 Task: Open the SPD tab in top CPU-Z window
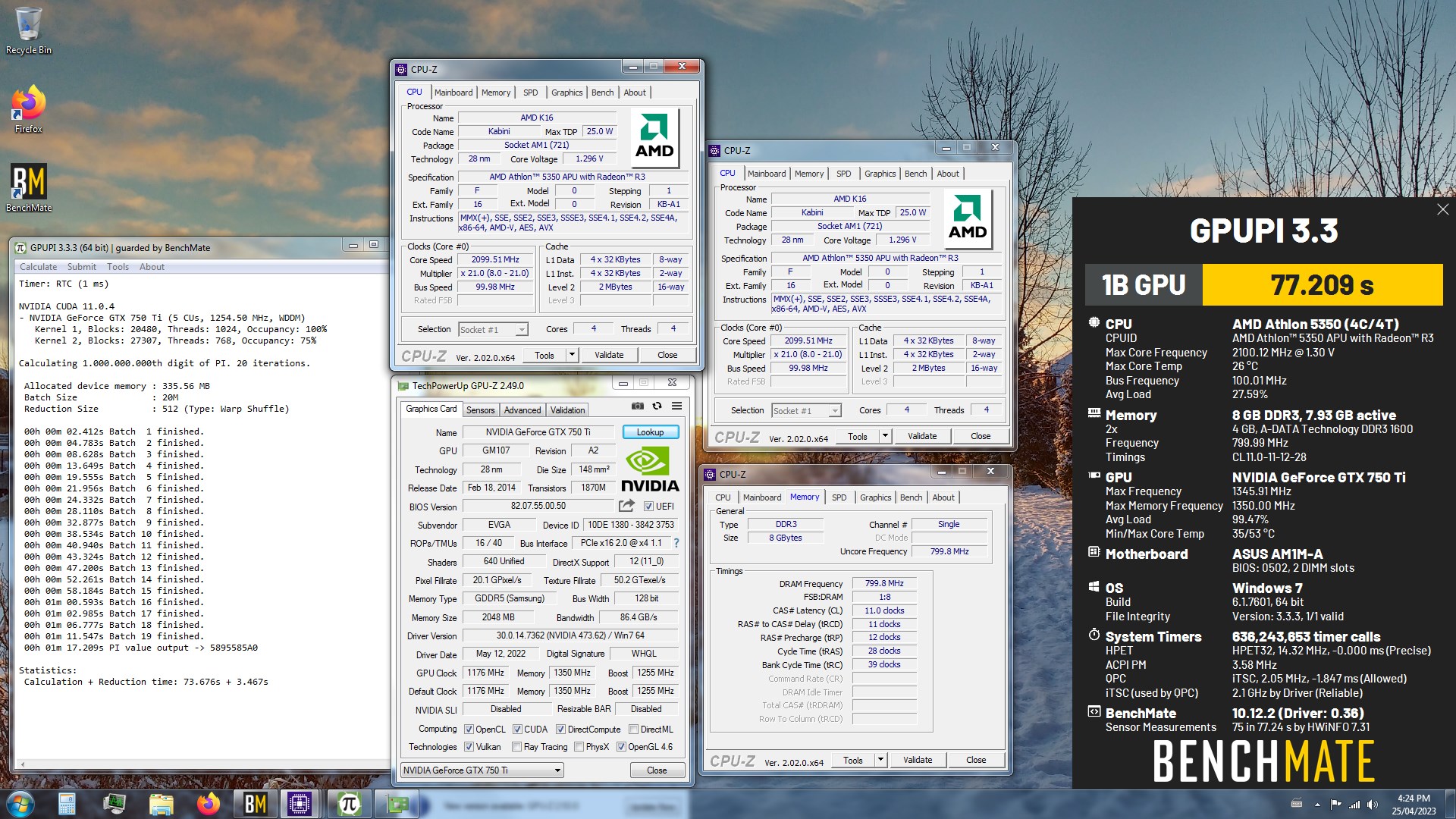coord(531,93)
